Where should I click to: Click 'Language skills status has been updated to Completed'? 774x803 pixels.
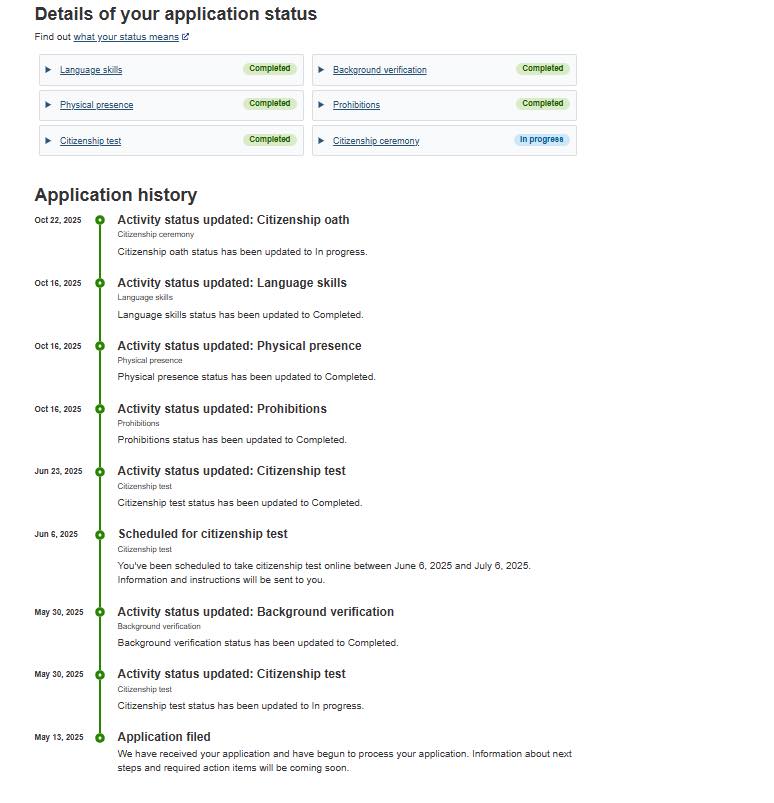[240, 315]
